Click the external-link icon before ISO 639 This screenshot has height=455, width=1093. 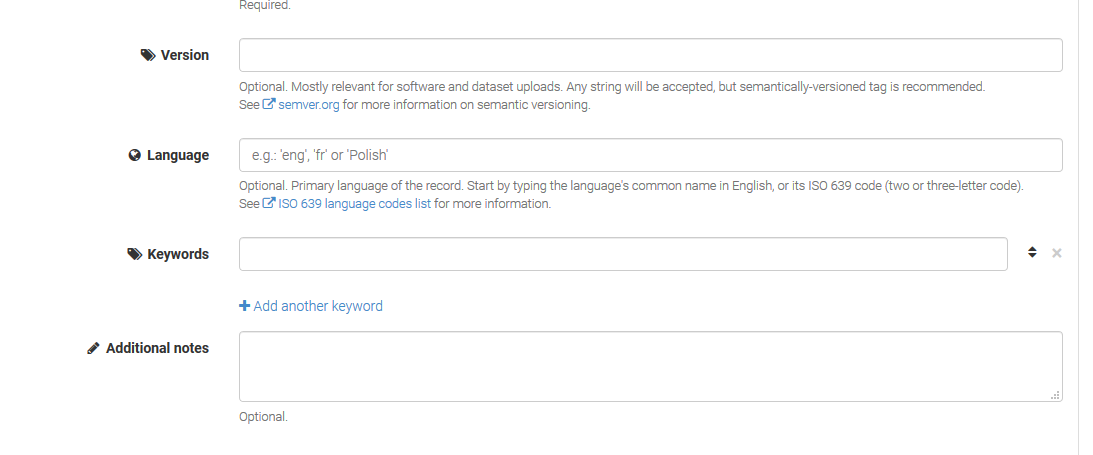coord(269,203)
